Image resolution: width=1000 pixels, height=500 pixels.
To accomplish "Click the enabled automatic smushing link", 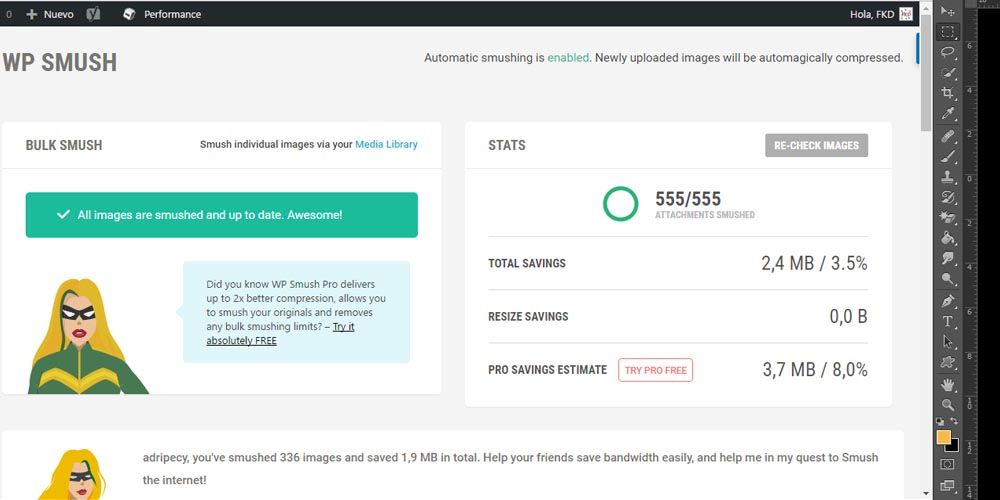I will point(568,57).
